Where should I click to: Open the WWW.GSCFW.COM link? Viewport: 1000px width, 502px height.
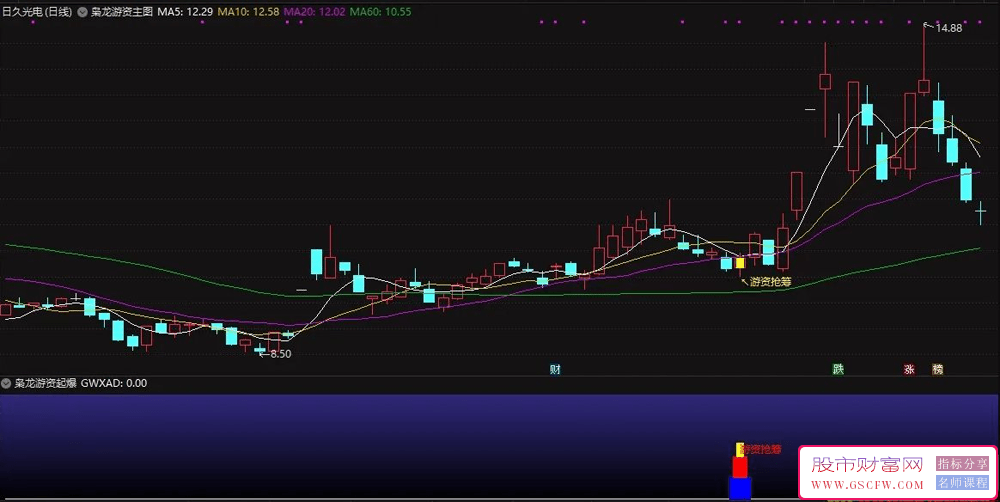pyautogui.click(x=867, y=485)
